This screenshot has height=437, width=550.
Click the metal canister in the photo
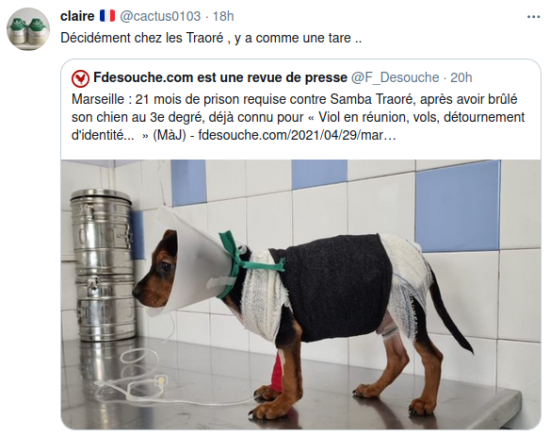click(103, 265)
